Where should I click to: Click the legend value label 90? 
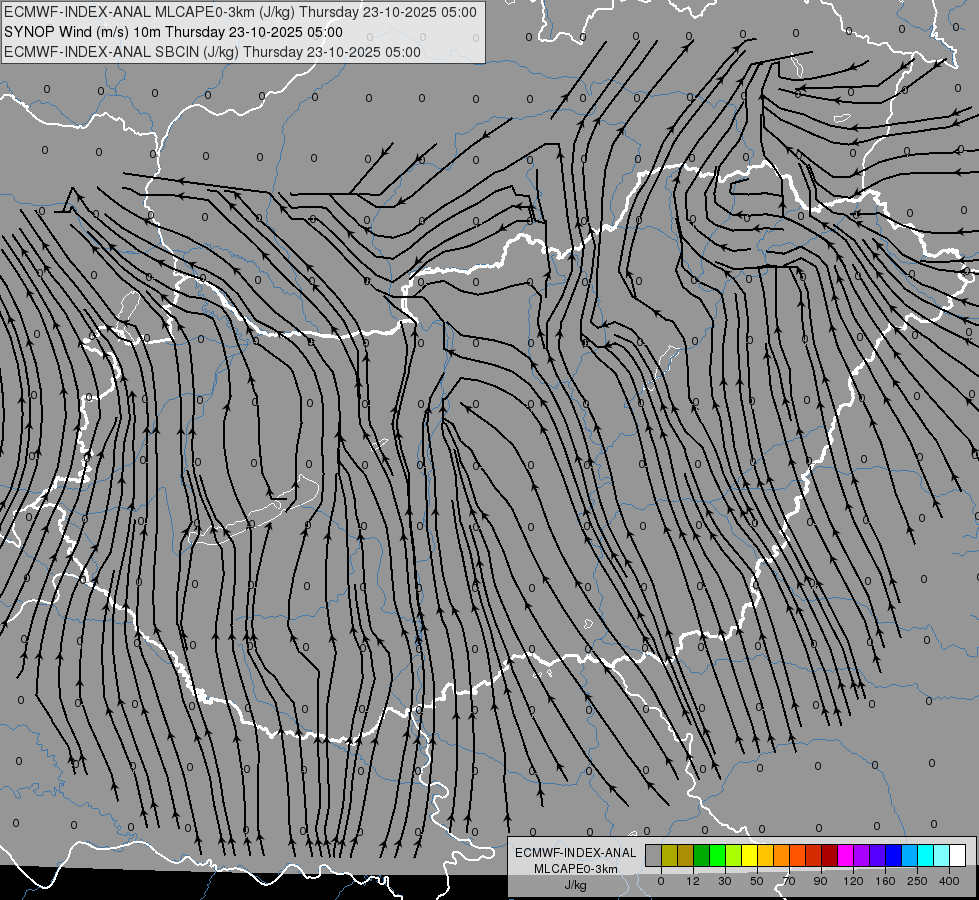point(820,881)
